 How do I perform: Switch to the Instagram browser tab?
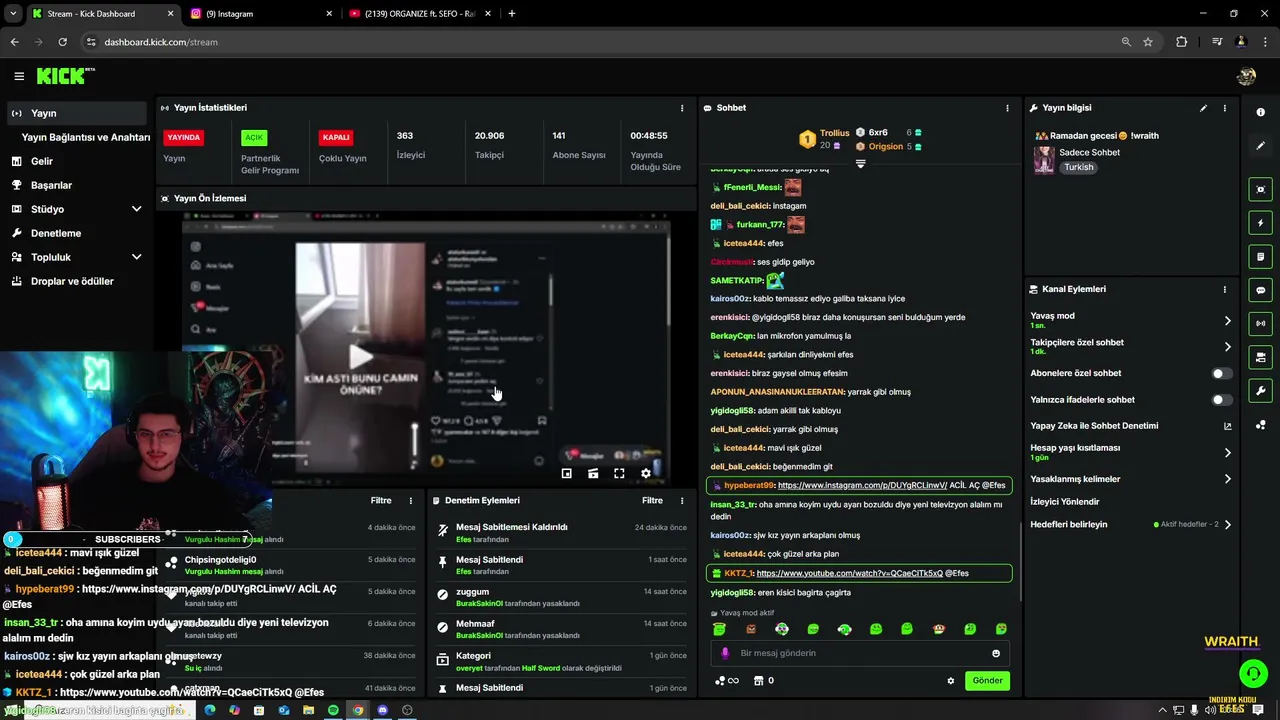pyautogui.click(x=260, y=14)
